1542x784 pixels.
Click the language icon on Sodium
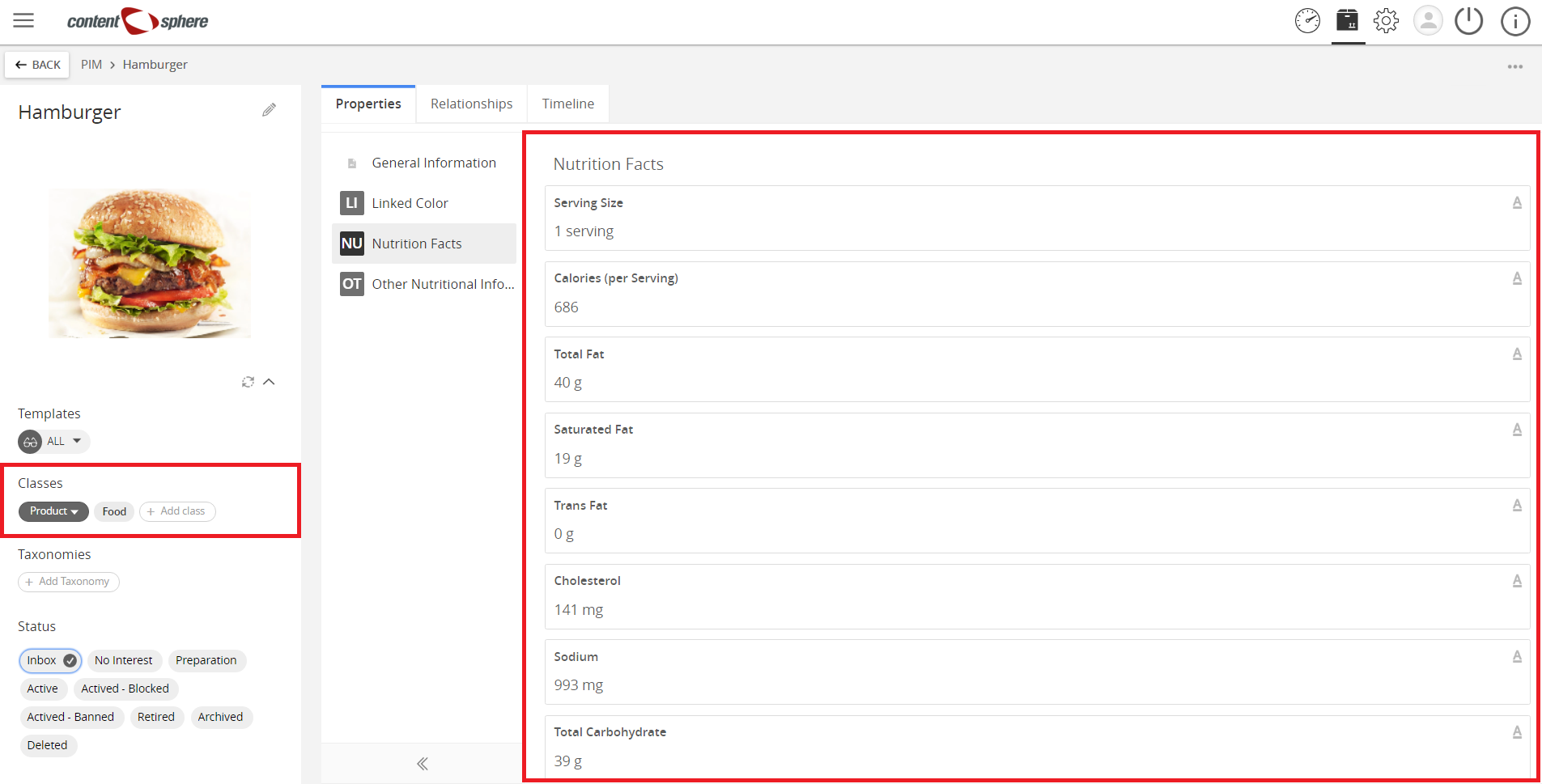tap(1517, 656)
